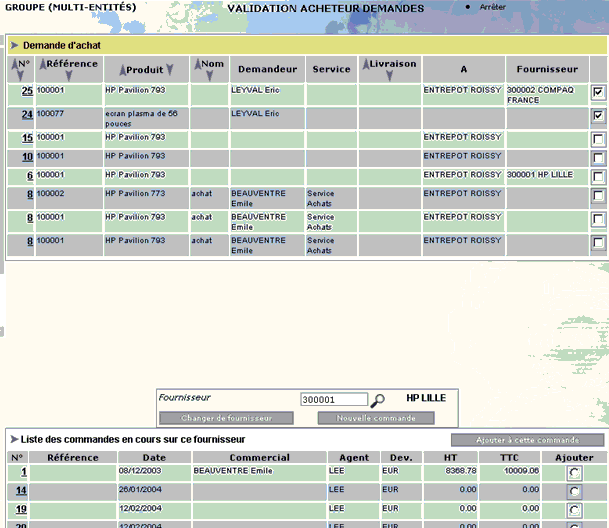The height and width of the screenshot is (528, 609).
Task: Click the Ajouter à cette commande button
Action: tap(527, 440)
